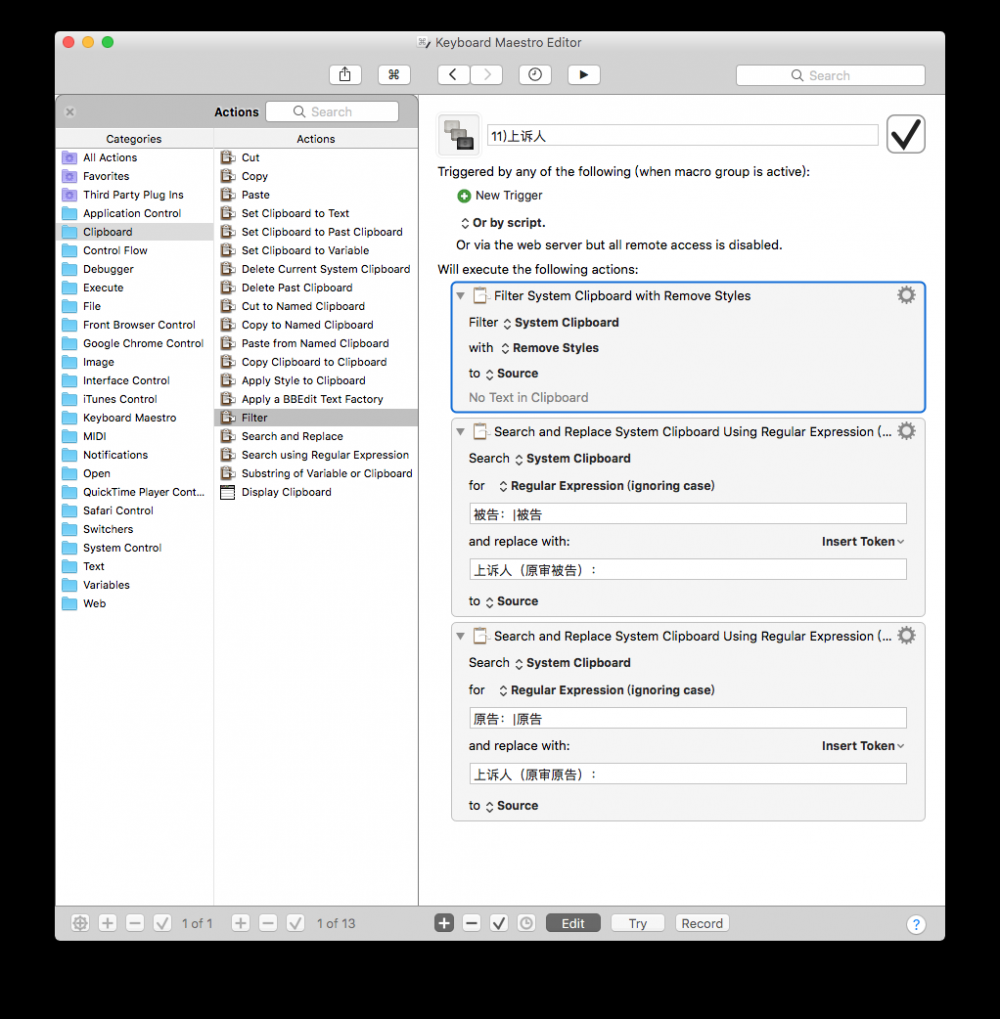The height and width of the screenshot is (1019, 1000).
Task: Click the Run macro play icon
Action: pos(584,74)
